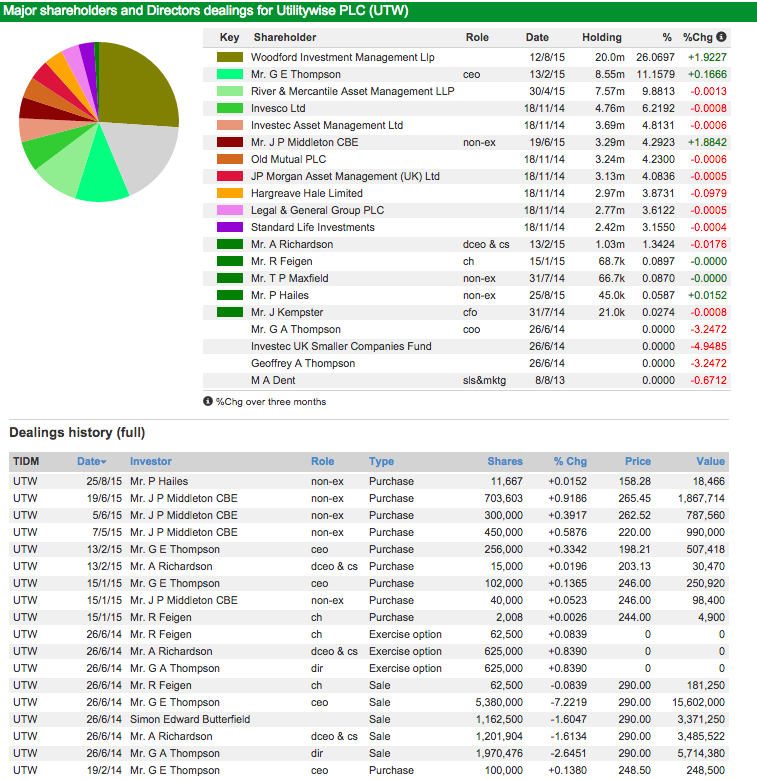Click Investec Asset Management salmon key swatch
757x780 pixels.
tap(230, 125)
